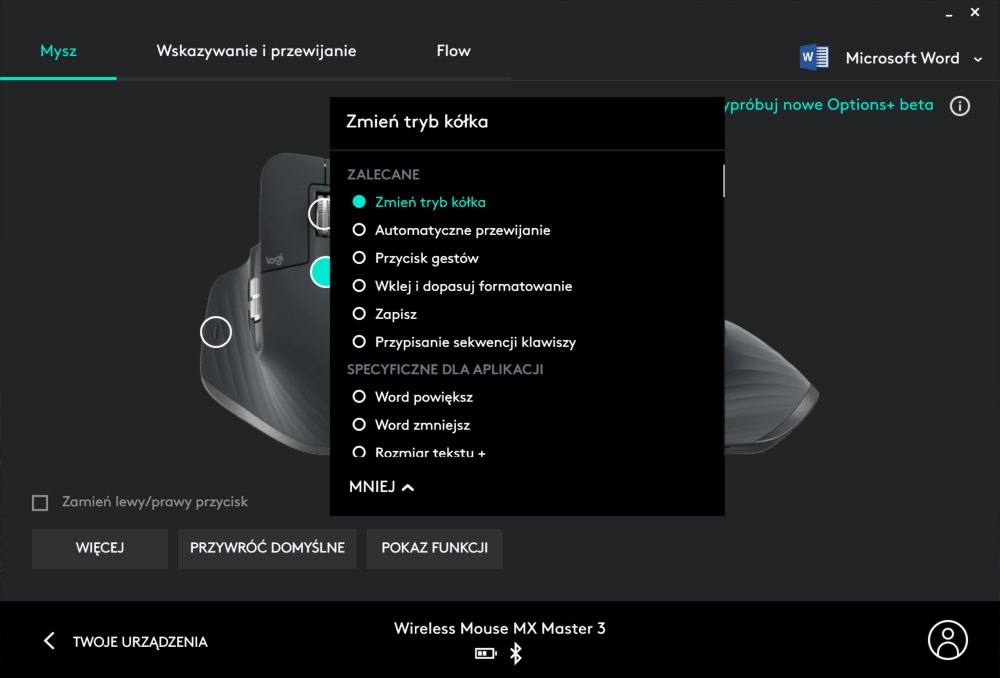Click the battery status icon
Image resolution: width=1000 pixels, height=678 pixels.
pos(485,654)
